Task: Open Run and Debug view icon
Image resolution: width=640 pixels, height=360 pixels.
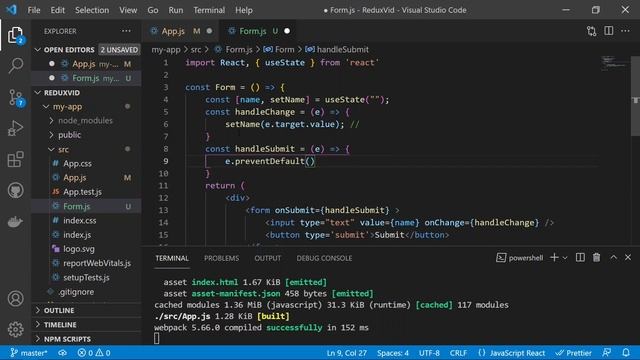Action: click(x=16, y=128)
